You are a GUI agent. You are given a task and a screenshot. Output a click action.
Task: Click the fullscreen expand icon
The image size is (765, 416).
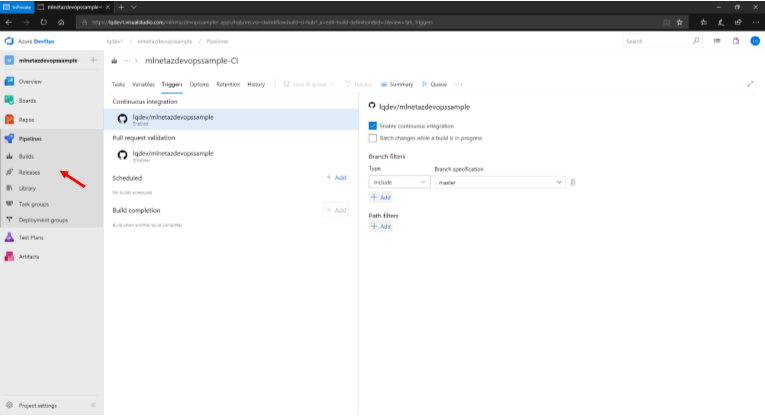[x=750, y=84]
